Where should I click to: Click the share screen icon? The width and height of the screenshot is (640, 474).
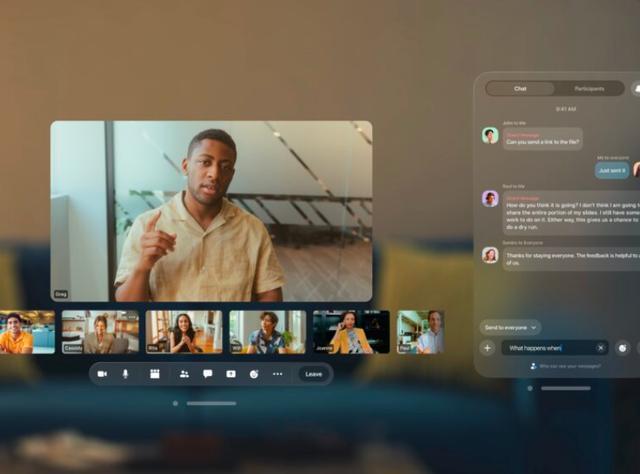tap(231, 374)
